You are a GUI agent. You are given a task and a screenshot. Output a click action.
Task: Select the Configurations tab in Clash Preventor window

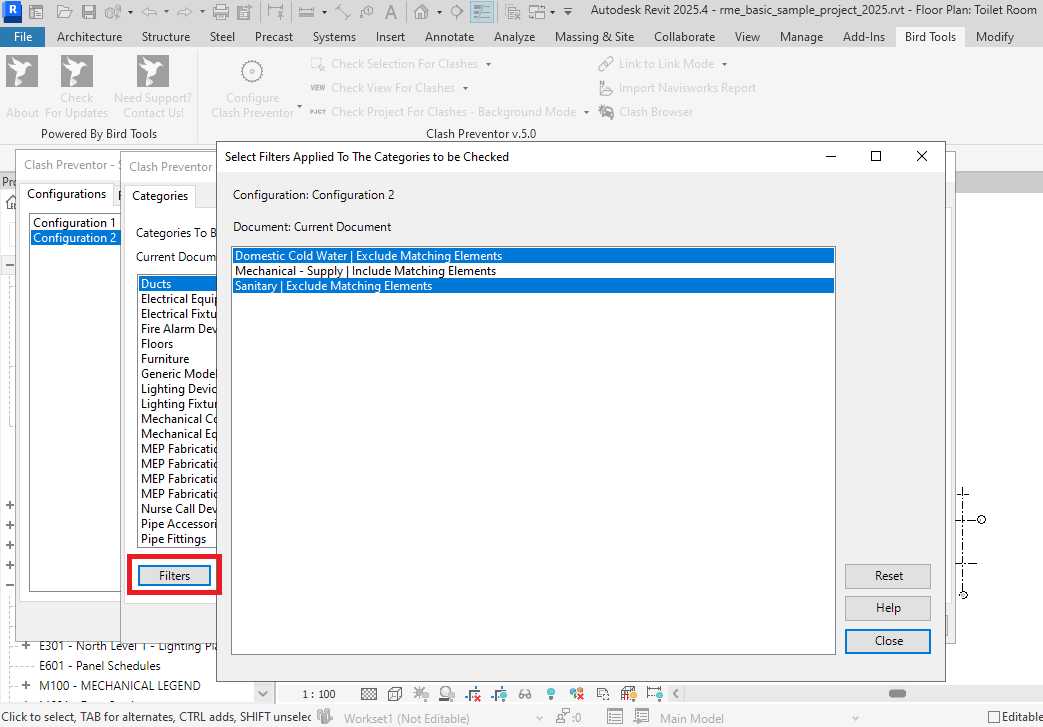pyautogui.click(x=67, y=194)
